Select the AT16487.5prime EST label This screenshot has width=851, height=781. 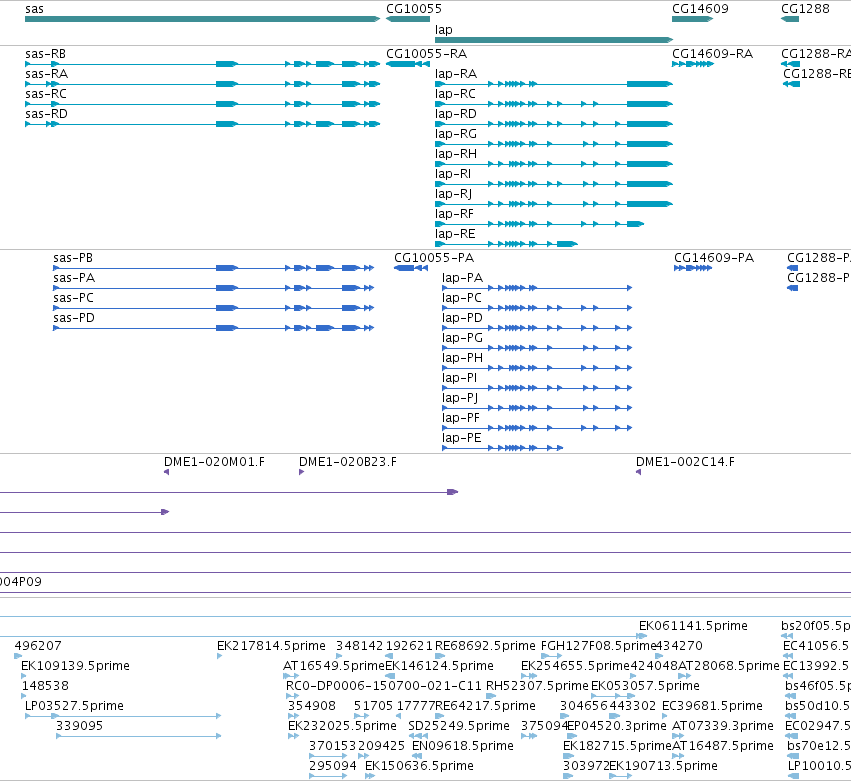(x=723, y=746)
